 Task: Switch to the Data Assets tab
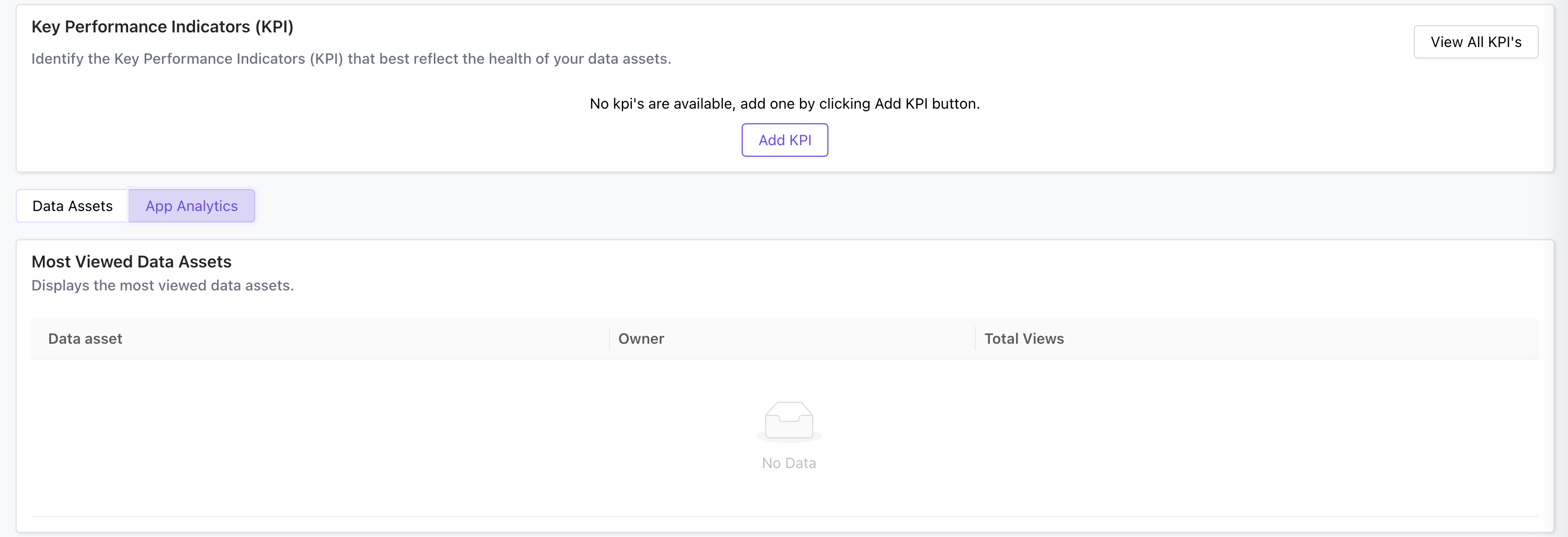(x=73, y=206)
